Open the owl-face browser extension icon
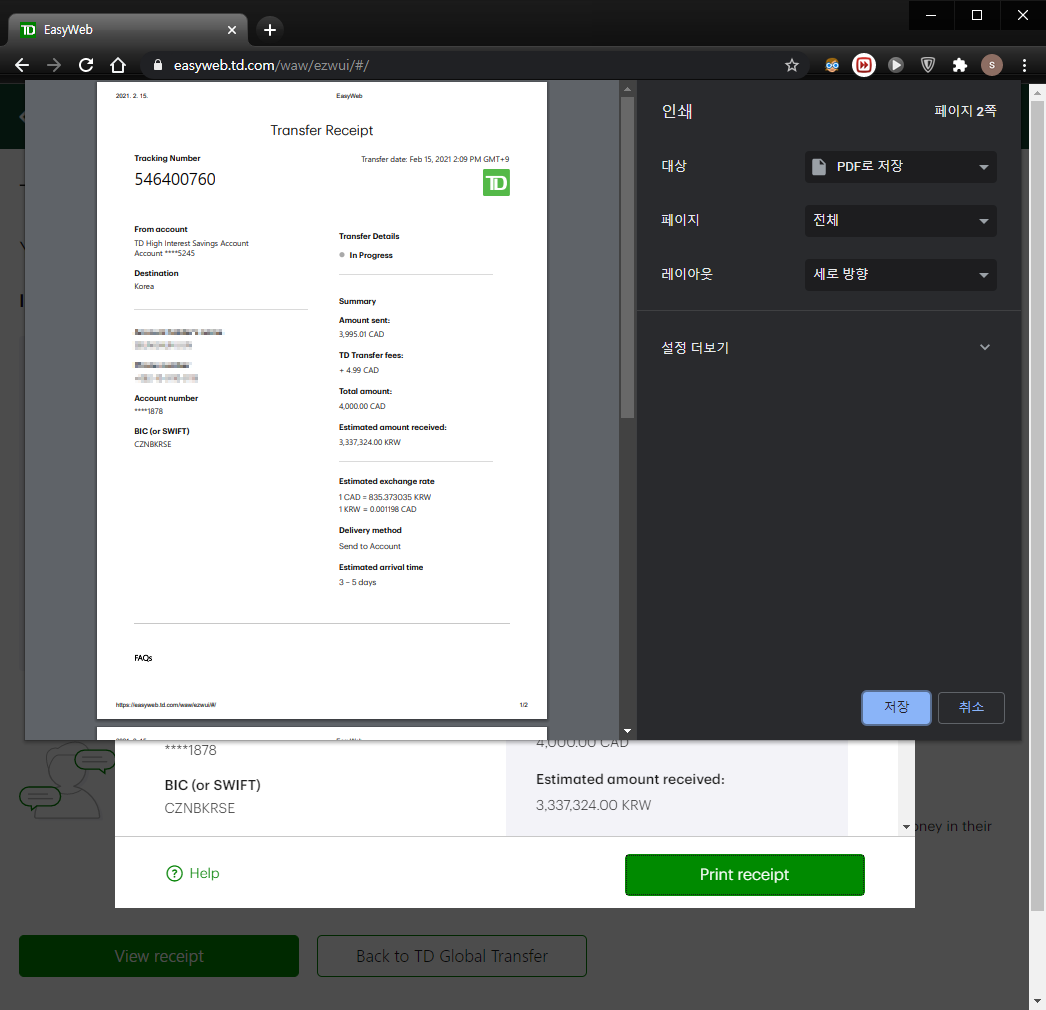Image resolution: width=1046 pixels, height=1010 pixels. click(x=832, y=65)
